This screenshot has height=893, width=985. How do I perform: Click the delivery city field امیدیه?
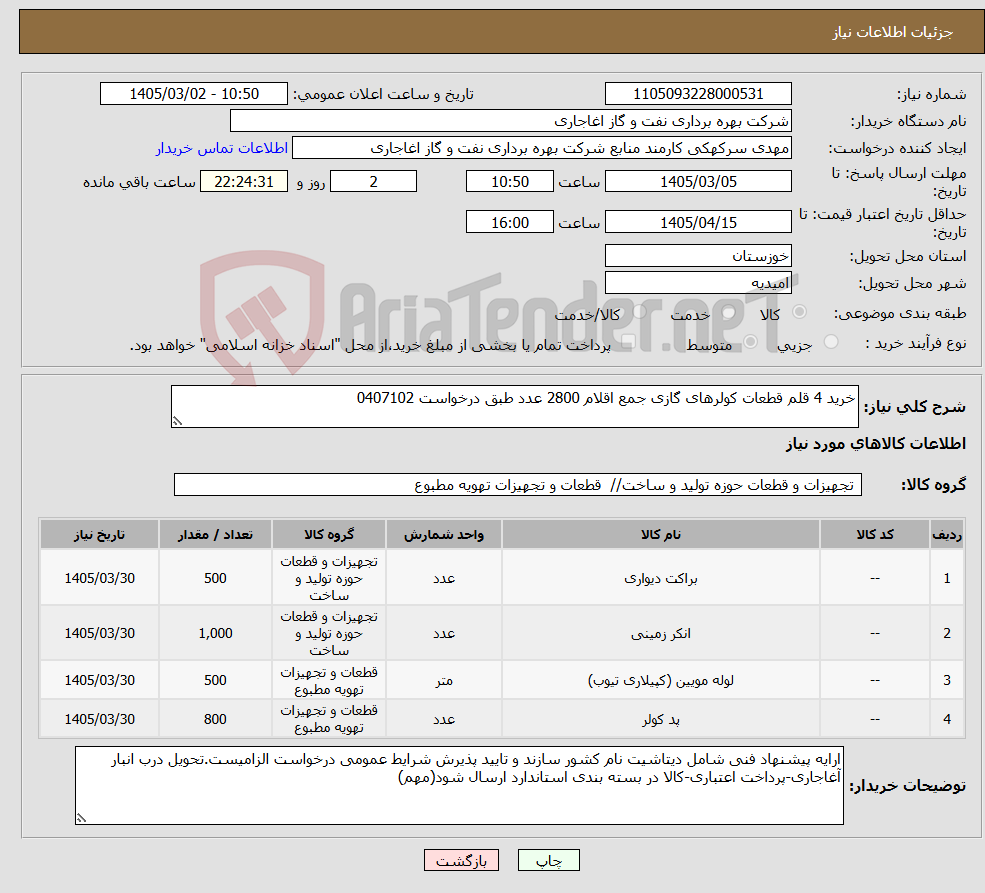click(698, 283)
